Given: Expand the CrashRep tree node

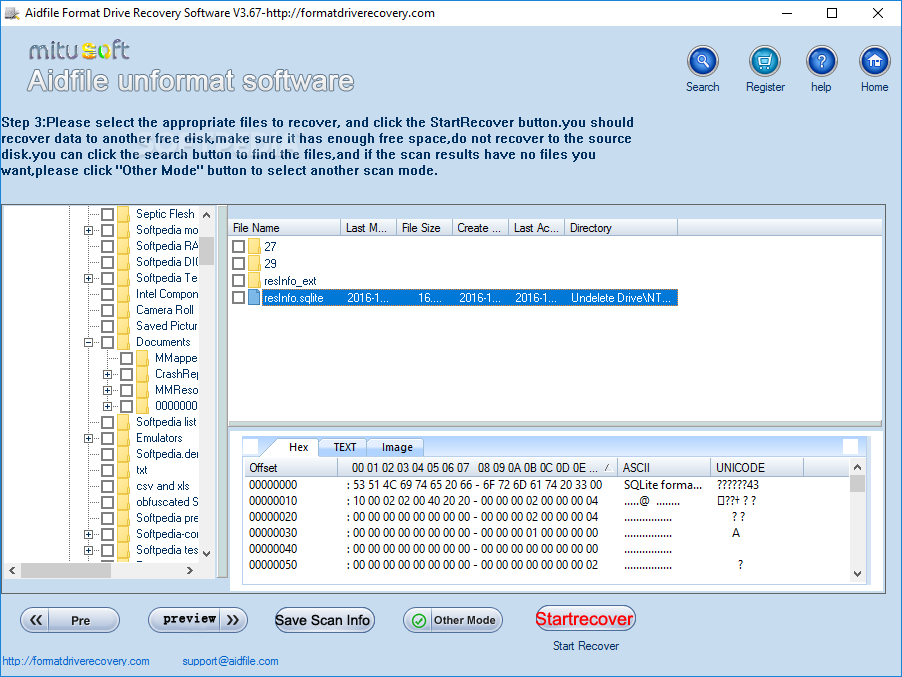Looking at the screenshot, I should coord(108,374).
